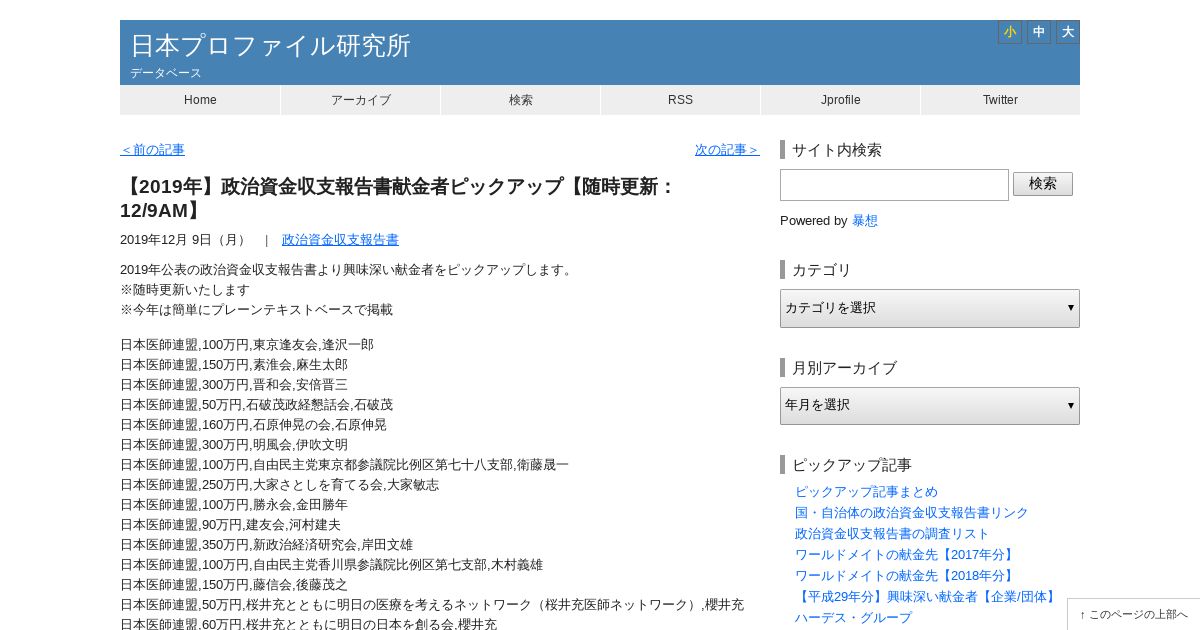Screen dimensions: 1200x630
Task: Open ワールドメイトの献金先【2018年分】 link
Action: [906, 576]
